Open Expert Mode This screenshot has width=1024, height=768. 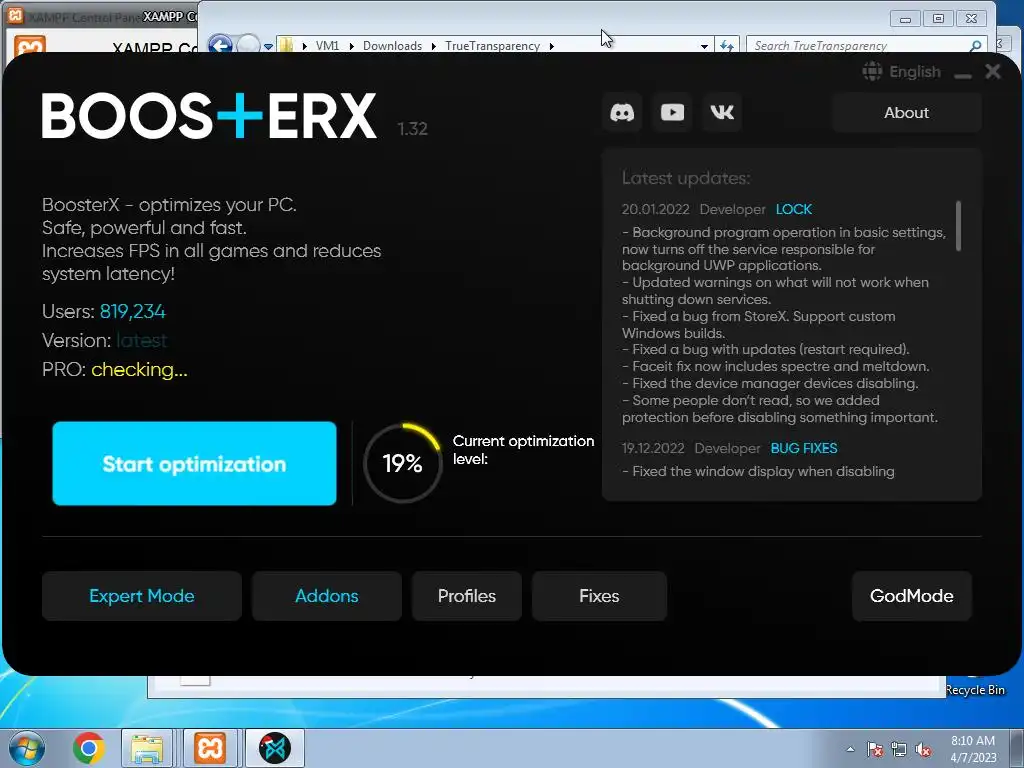(x=142, y=596)
